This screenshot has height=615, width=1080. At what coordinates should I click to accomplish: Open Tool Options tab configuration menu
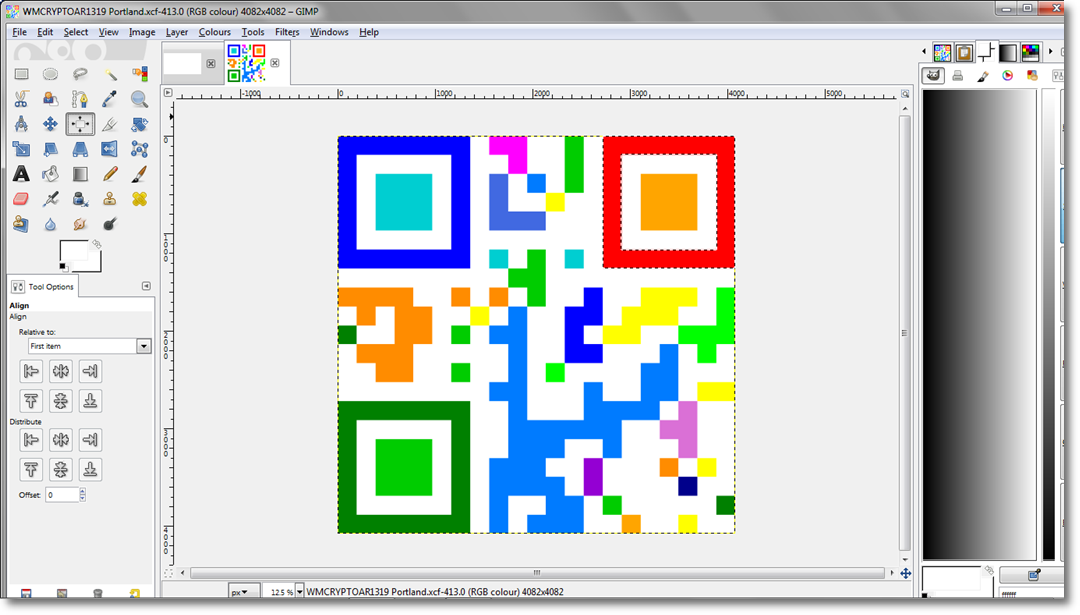tap(146, 286)
